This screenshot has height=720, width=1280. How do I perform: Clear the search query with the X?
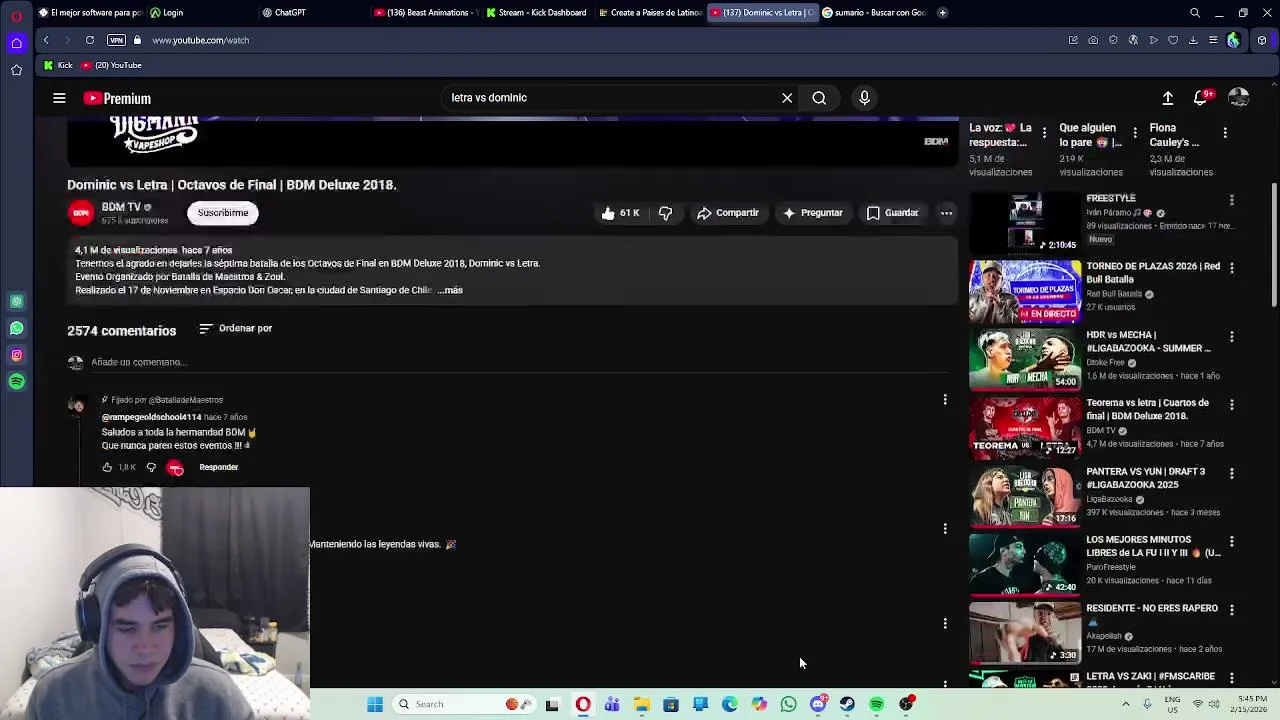(787, 98)
